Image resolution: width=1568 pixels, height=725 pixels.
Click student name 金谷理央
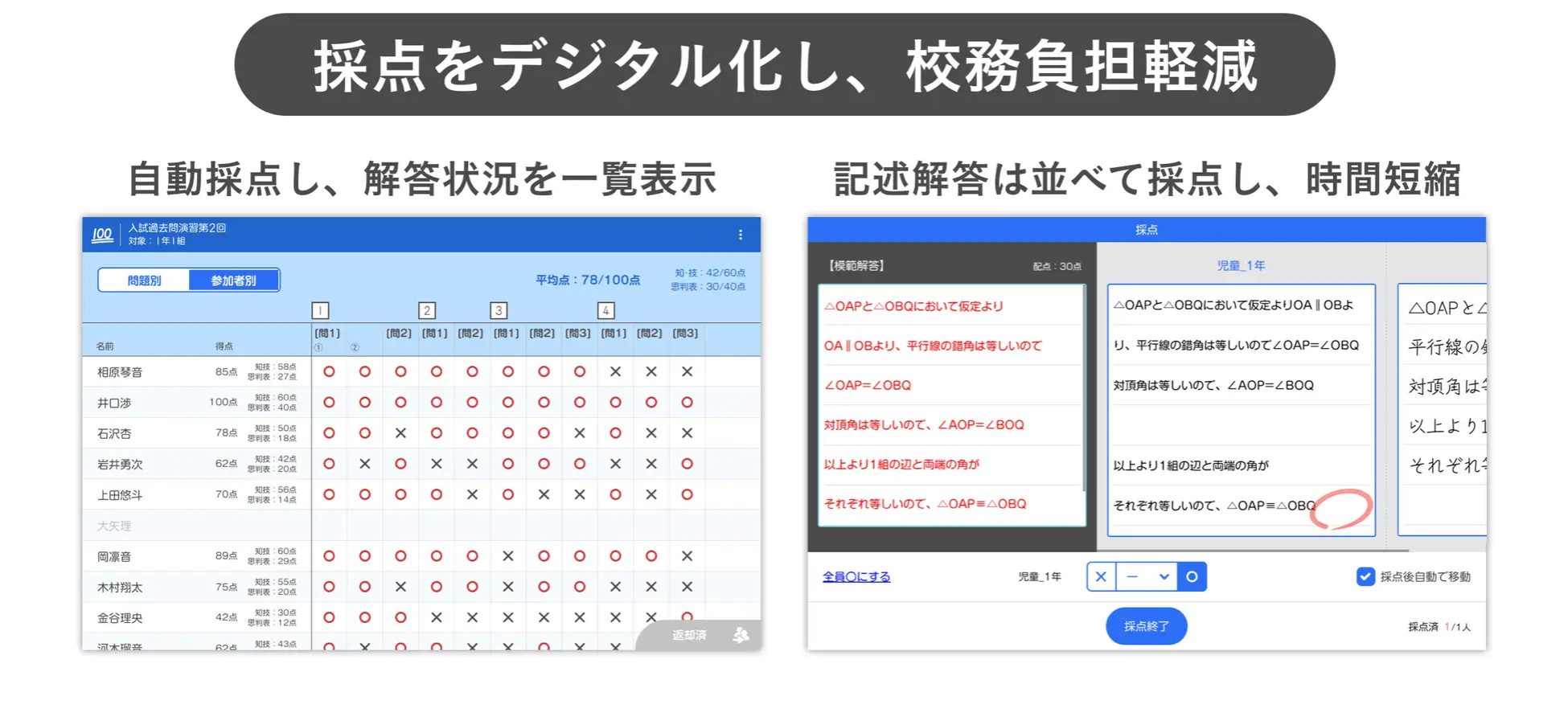click(x=120, y=618)
